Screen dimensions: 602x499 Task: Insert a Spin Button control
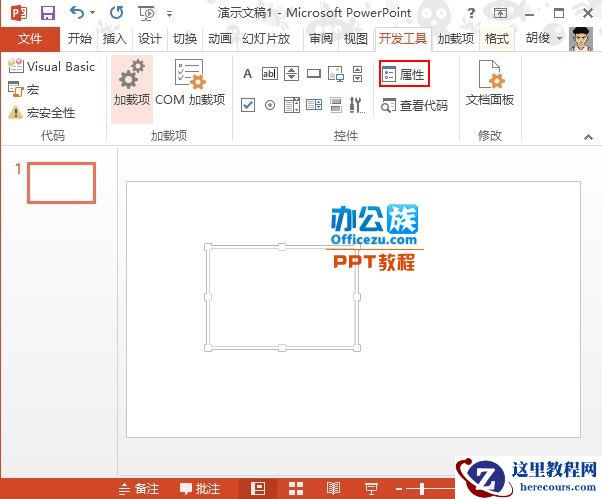click(292, 73)
